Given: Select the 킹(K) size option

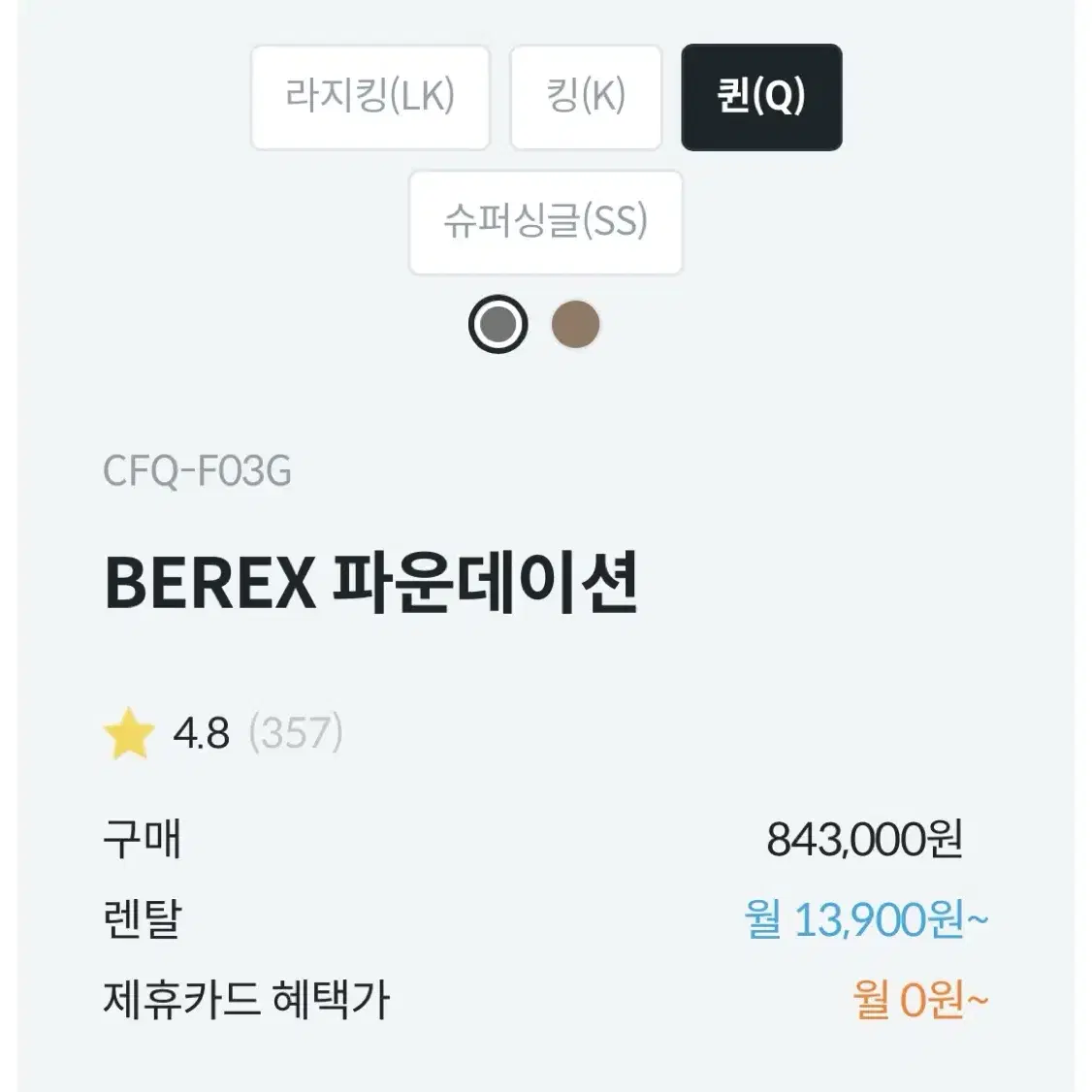Looking at the screenshot, I should 586,98.
